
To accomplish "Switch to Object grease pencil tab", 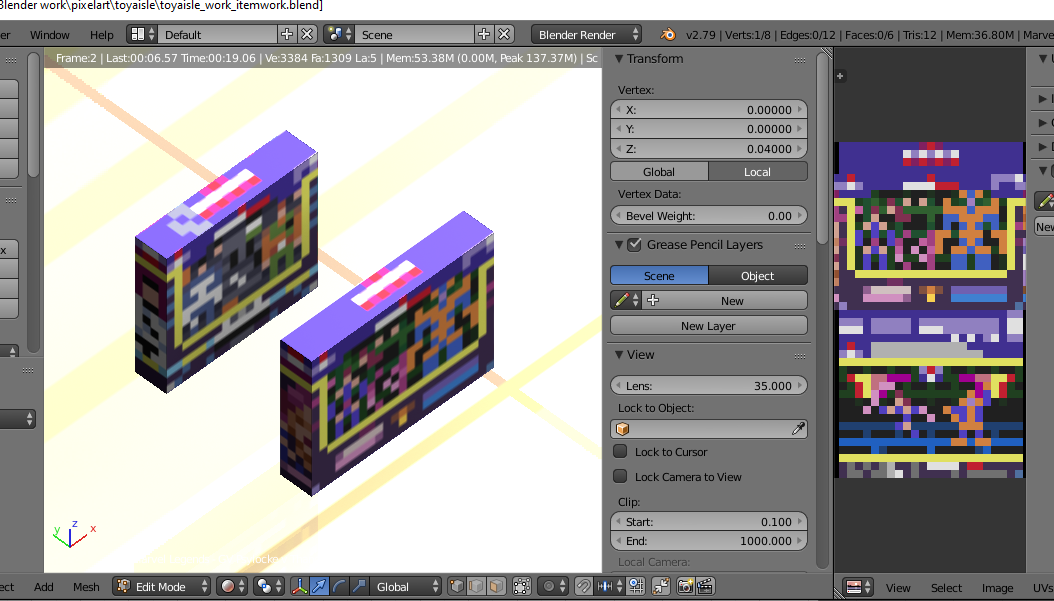I will point(757,275).
